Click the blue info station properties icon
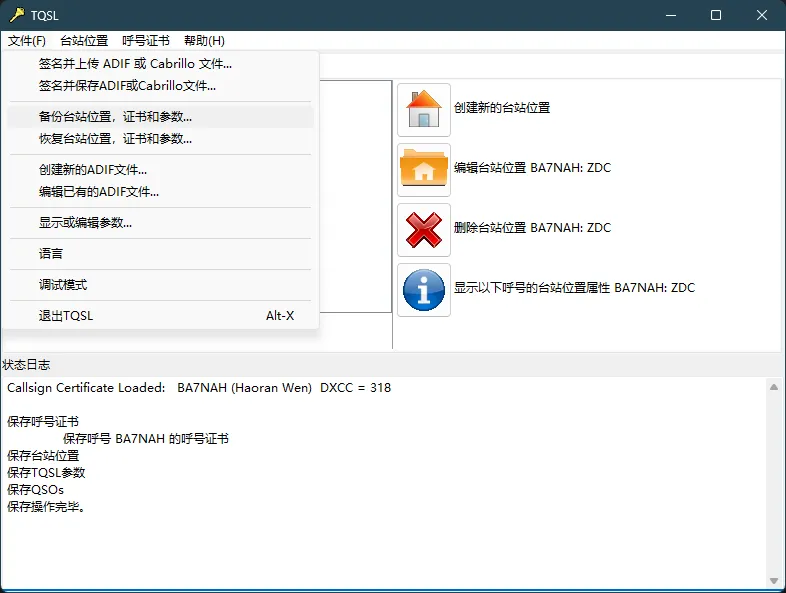Image resolution: width=786 pixels, height=593 pixels. click(424, 289)
